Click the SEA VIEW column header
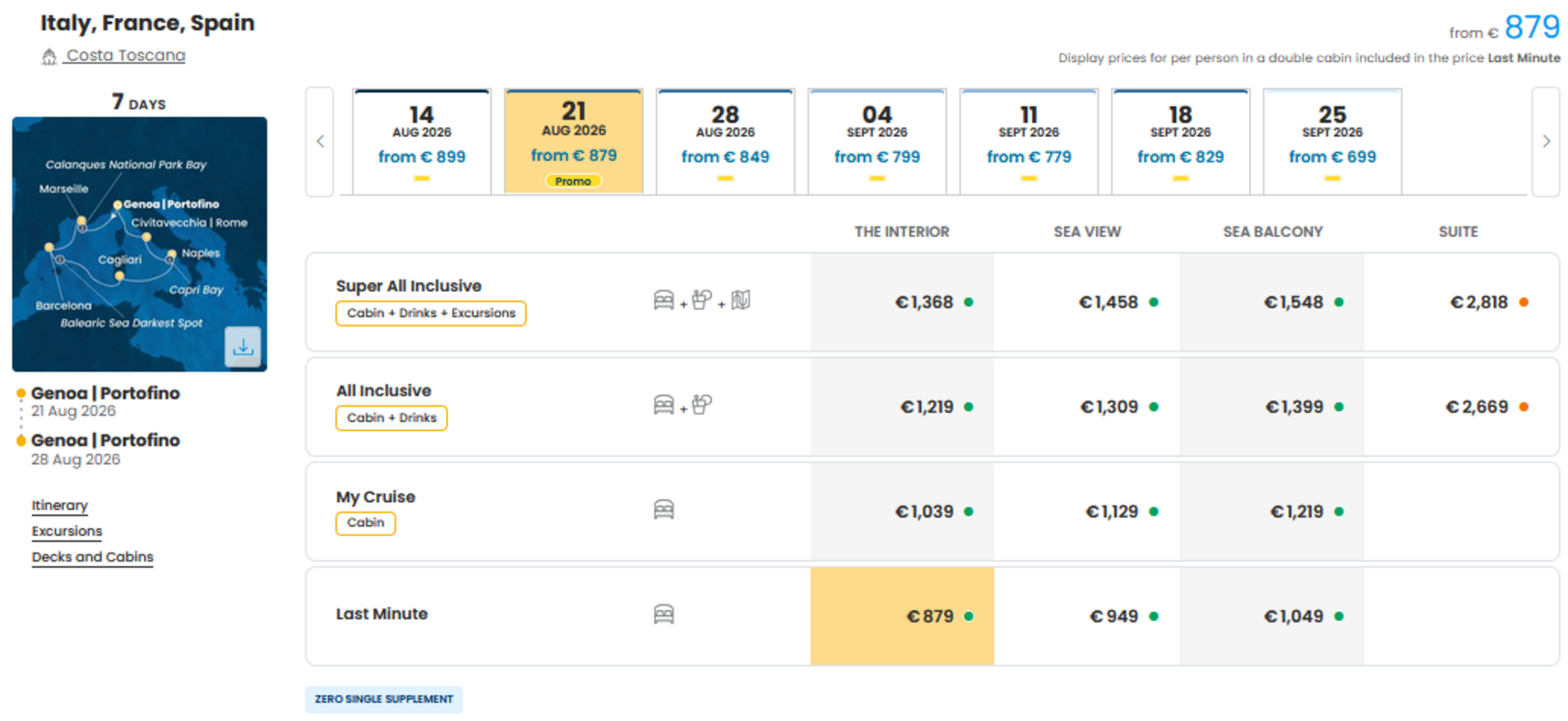This screenshot has width=1568, height=721. pyautogui.click(x=1088, y=232)
